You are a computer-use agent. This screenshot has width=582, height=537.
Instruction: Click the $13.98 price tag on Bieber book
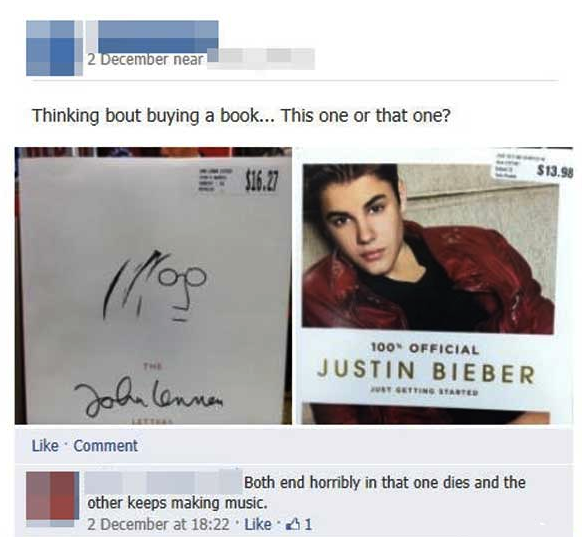click(x=555, y=172)
